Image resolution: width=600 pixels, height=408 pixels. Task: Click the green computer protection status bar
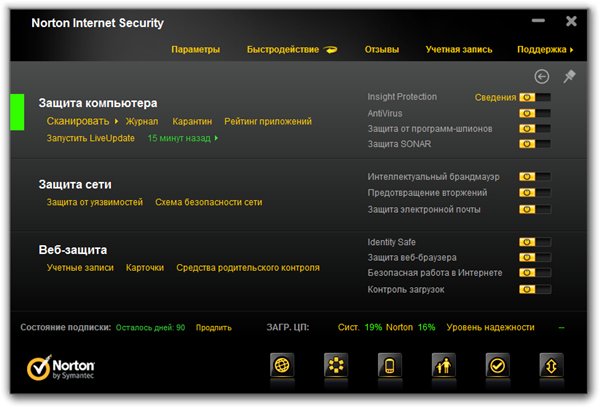pyautogui.click(x=16, y=112)
